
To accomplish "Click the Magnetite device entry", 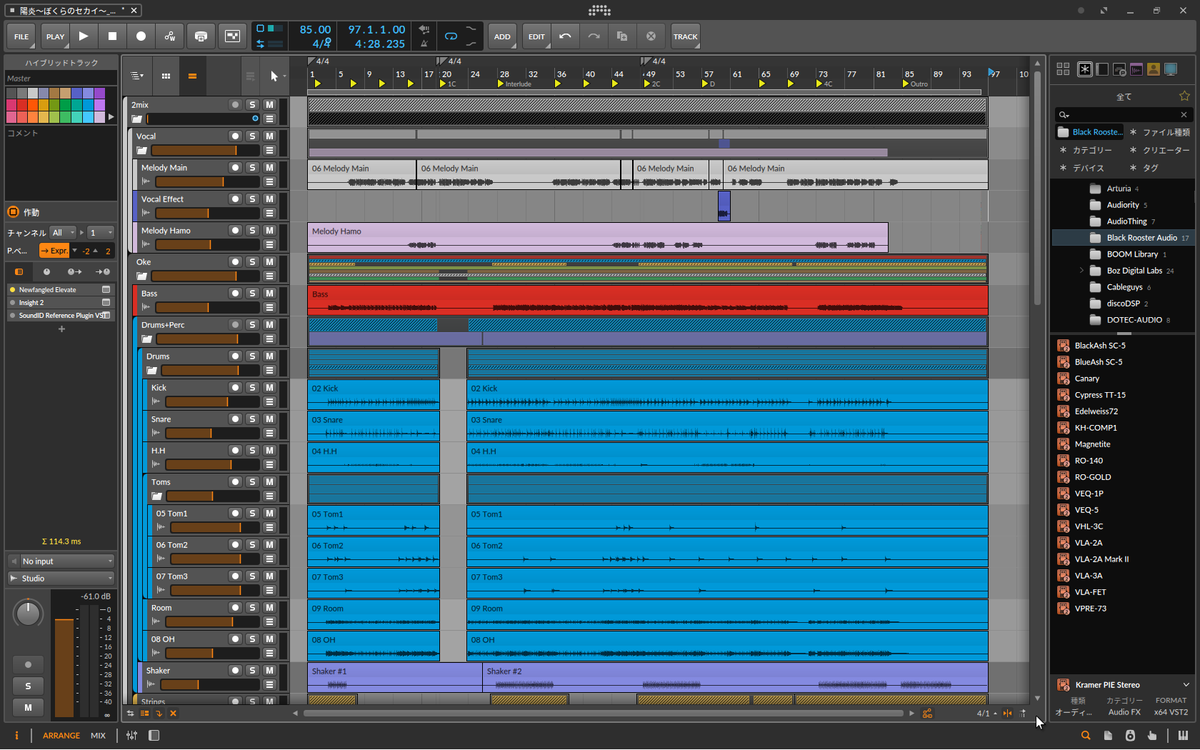I will point(1092,444).
